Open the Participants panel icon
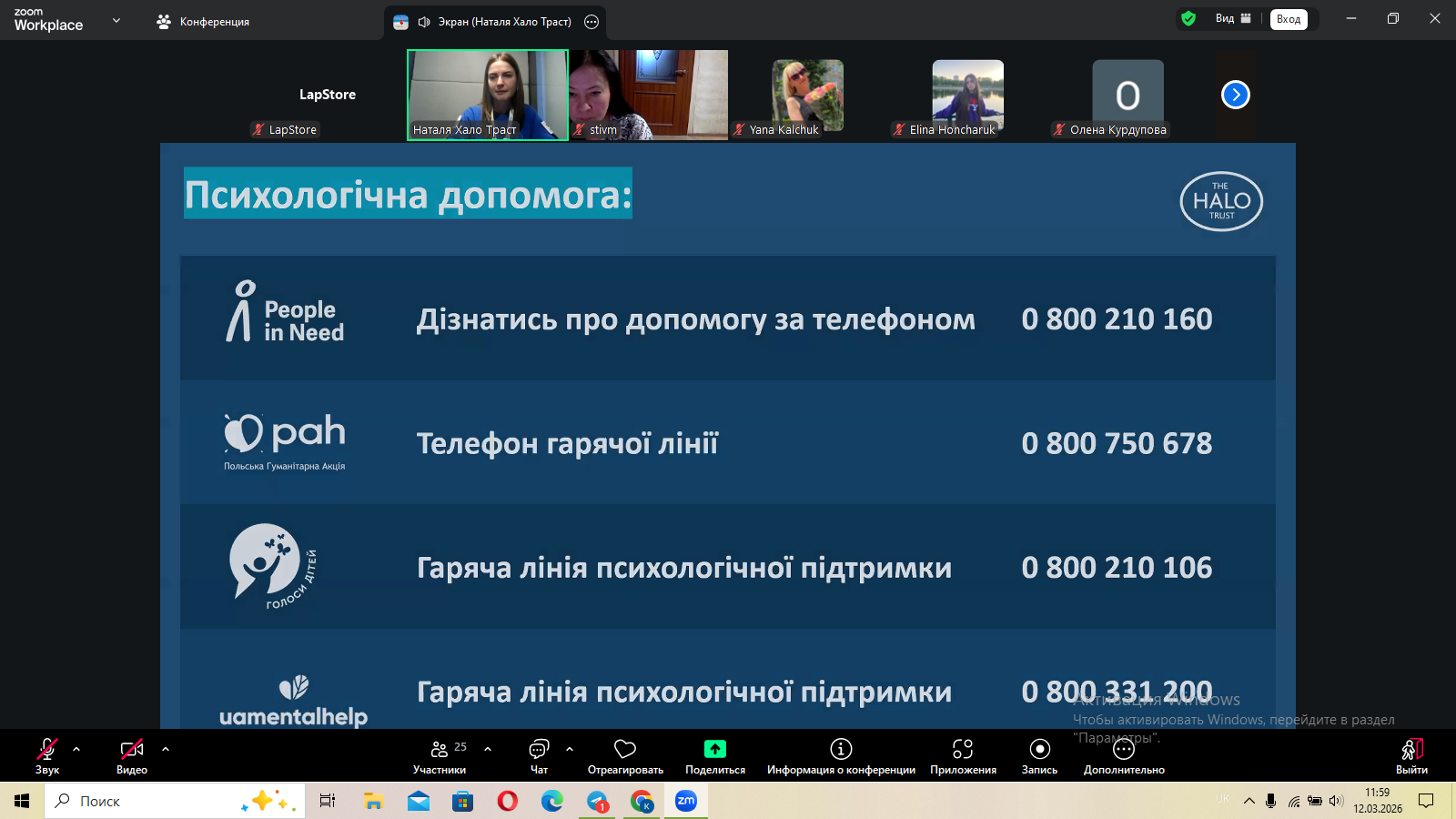1456x819 pixels. (x=440, y=749)
